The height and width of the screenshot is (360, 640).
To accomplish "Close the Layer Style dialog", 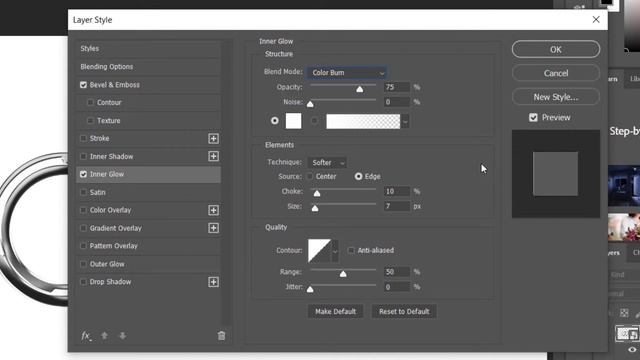I will (x=596, y=20).
